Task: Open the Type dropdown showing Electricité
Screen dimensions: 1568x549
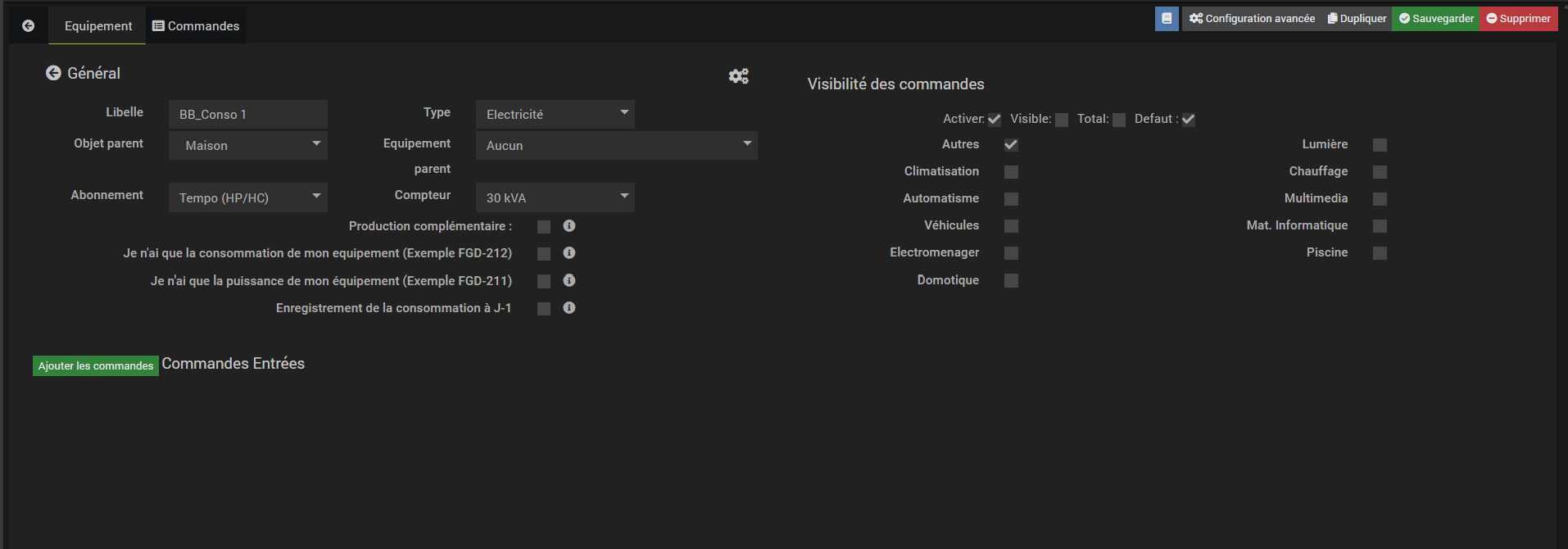Action: click(x=555, y=114)
